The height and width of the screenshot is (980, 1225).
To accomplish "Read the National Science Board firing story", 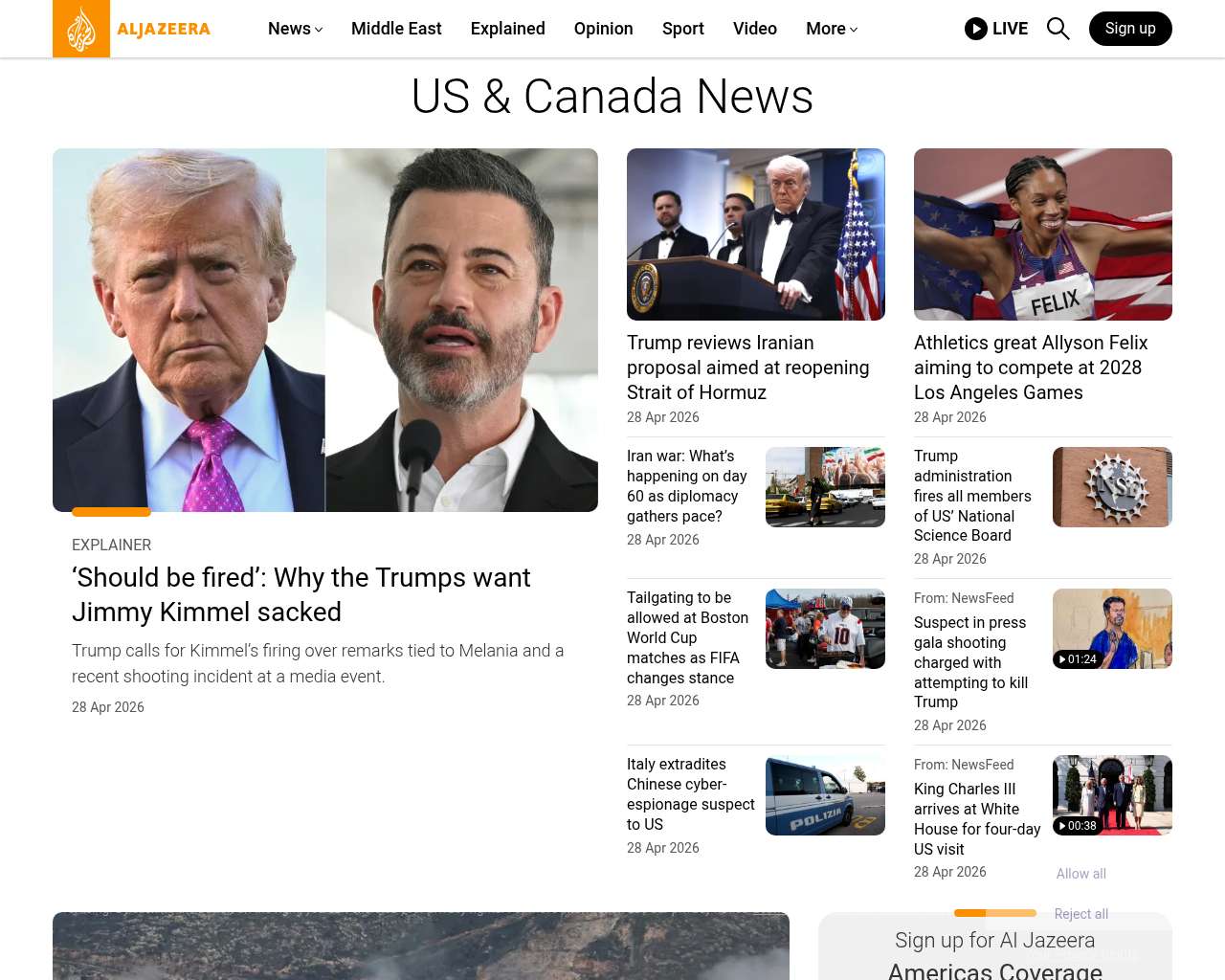I will [x=972, y=496].
